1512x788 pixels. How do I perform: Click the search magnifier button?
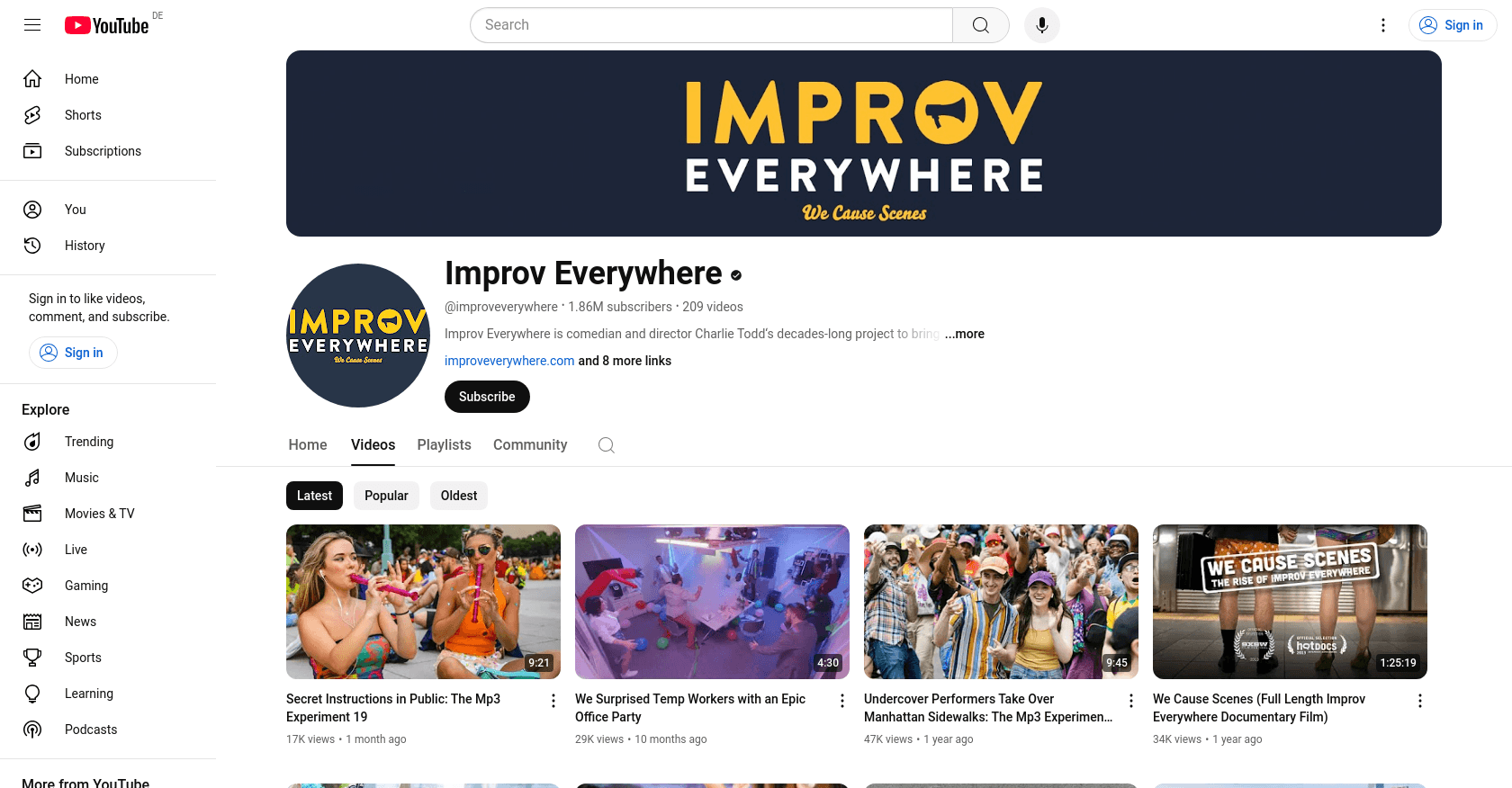981,25
